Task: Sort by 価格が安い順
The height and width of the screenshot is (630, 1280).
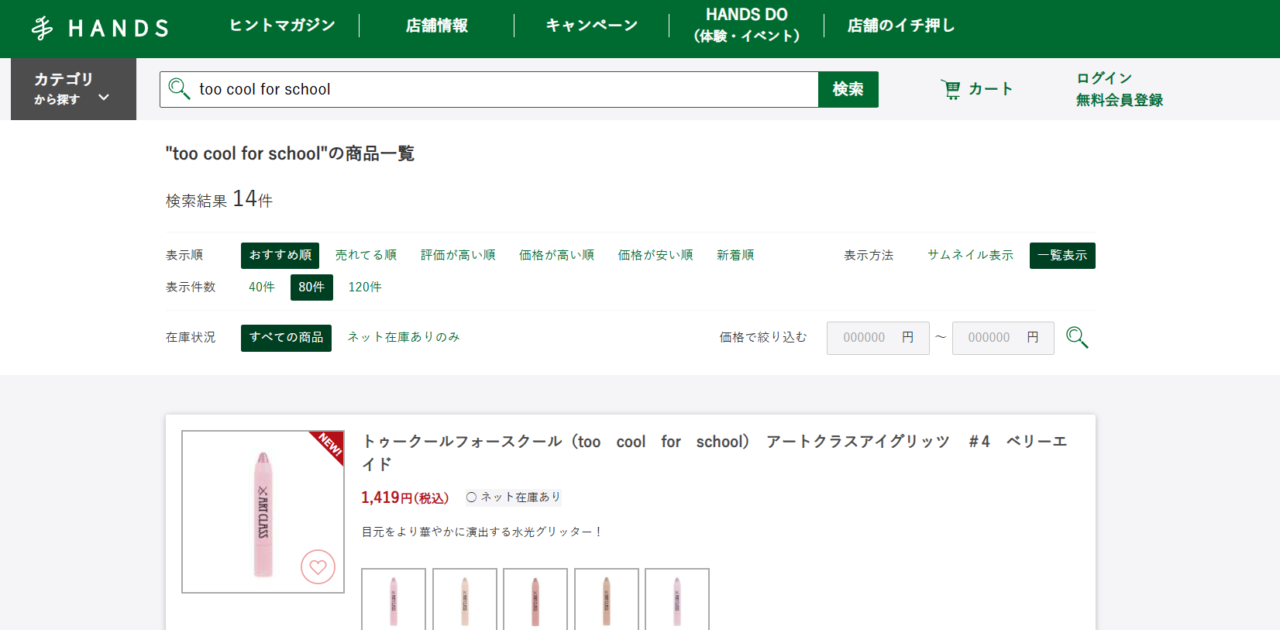Action: pos(656,255)
